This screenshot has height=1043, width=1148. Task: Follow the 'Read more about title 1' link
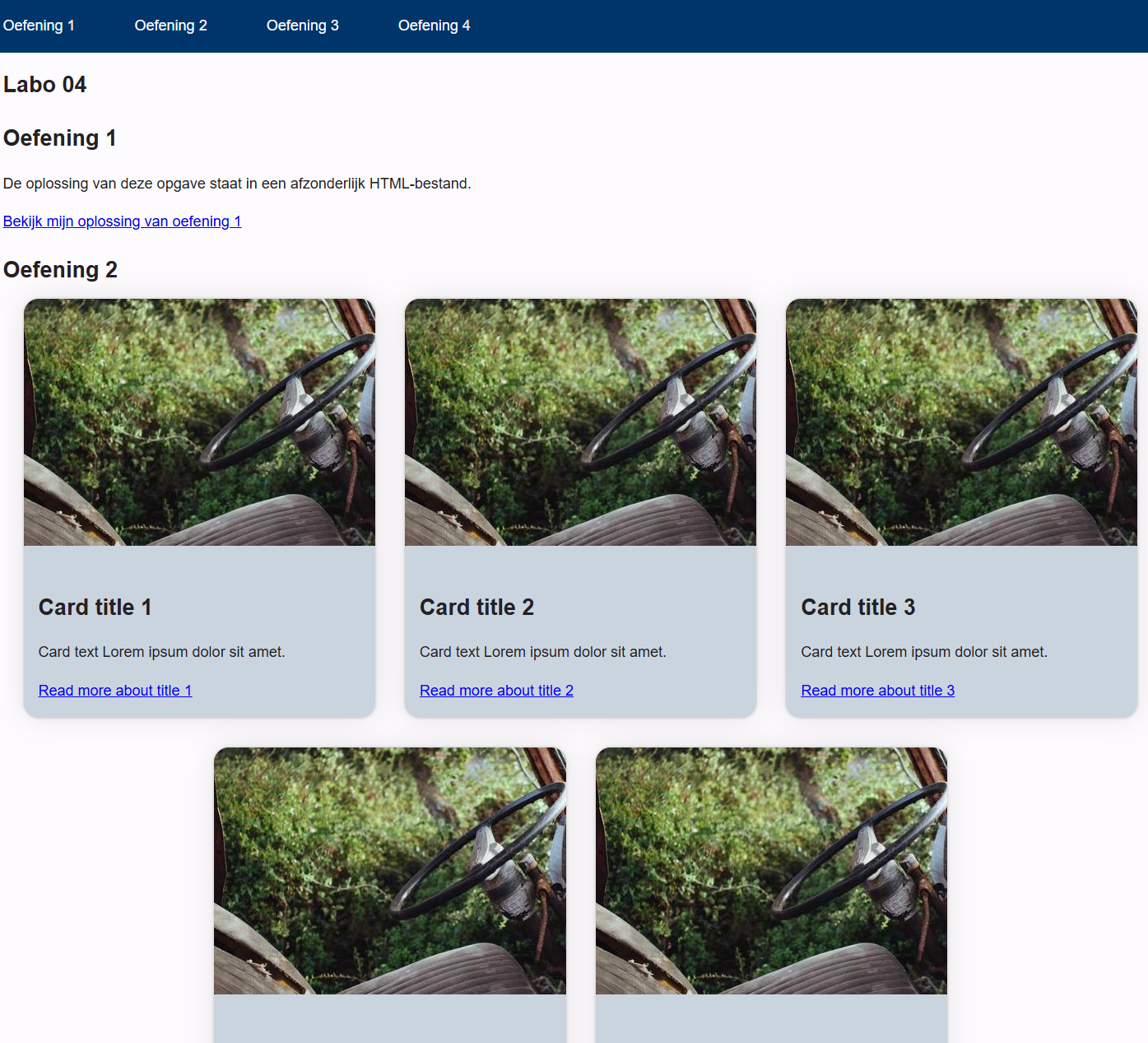tap(115, 691)
